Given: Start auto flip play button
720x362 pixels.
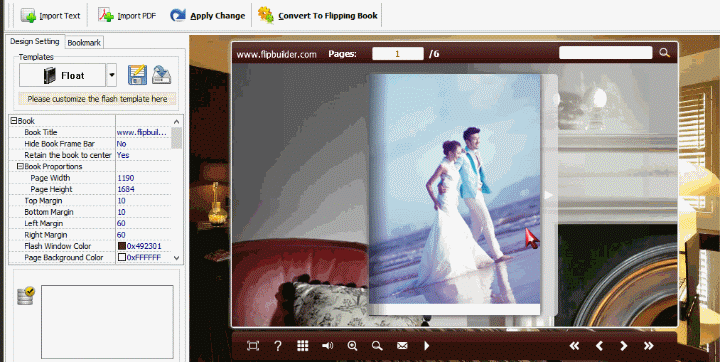Looking at the screenshot, I should coord(427,346).
